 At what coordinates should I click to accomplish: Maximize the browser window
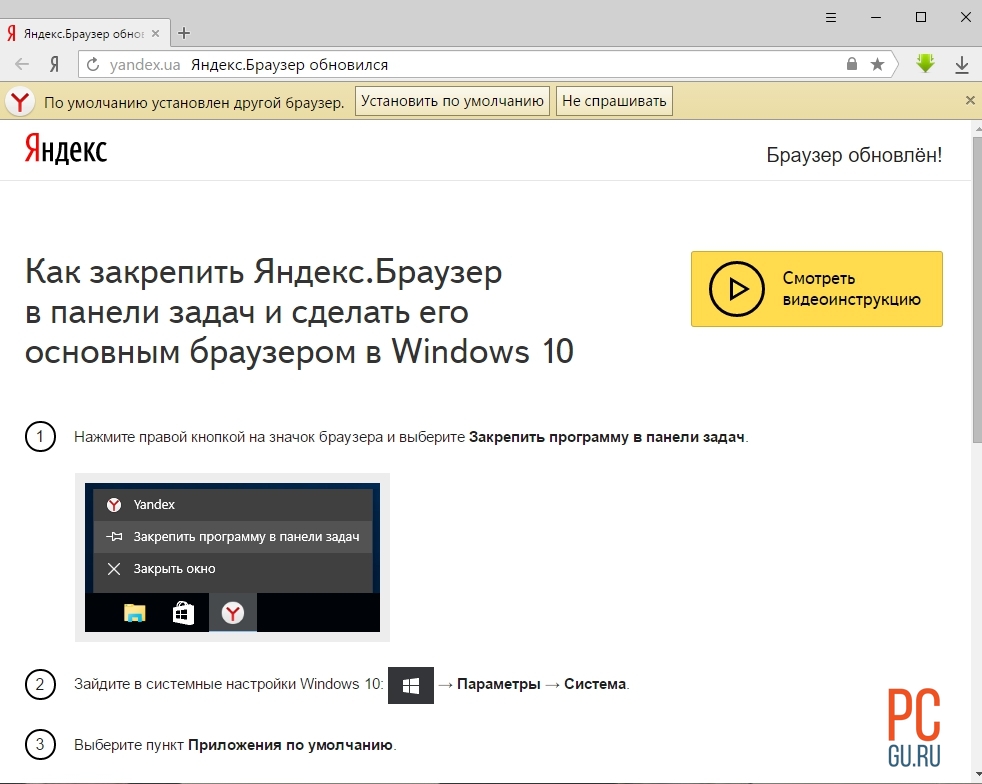point(921,17)
